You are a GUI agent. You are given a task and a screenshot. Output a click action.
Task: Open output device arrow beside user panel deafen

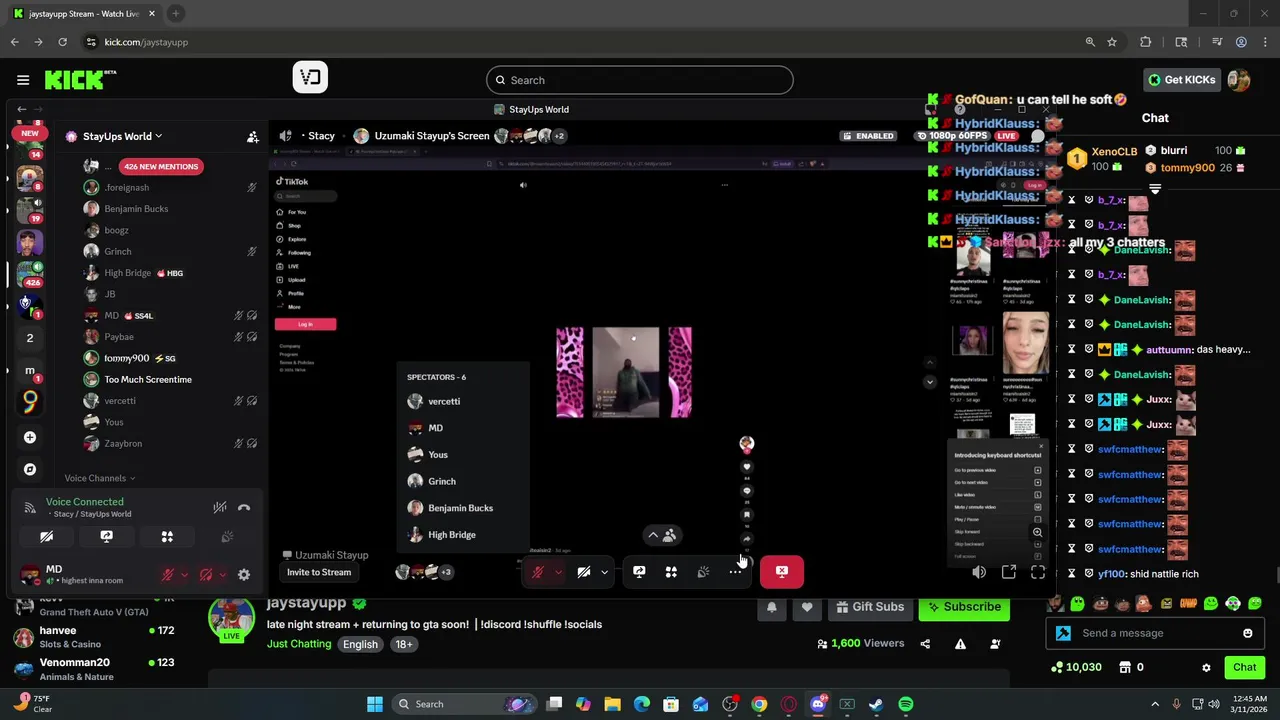(x=222, y=575)
